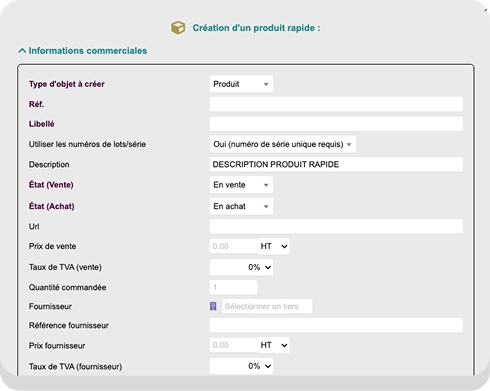The image size is (490, 391).
Task: Click the Libellé label
Action: click(41, 124)
